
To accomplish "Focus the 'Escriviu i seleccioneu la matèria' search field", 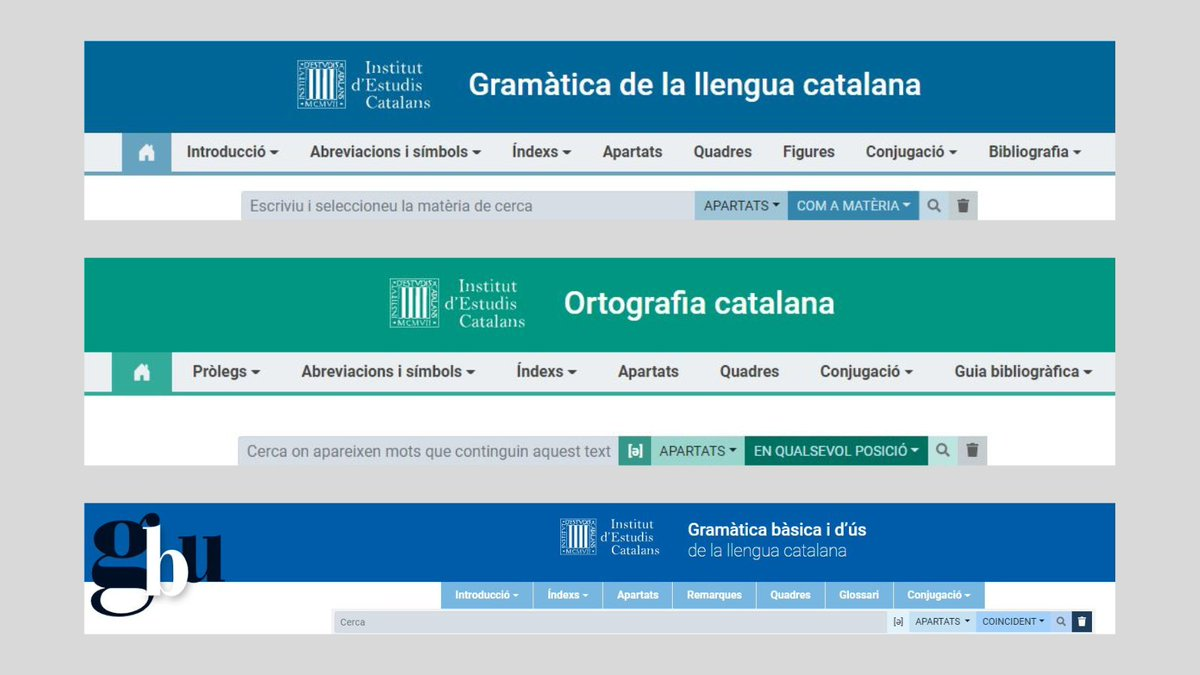I will coord(468,206).
